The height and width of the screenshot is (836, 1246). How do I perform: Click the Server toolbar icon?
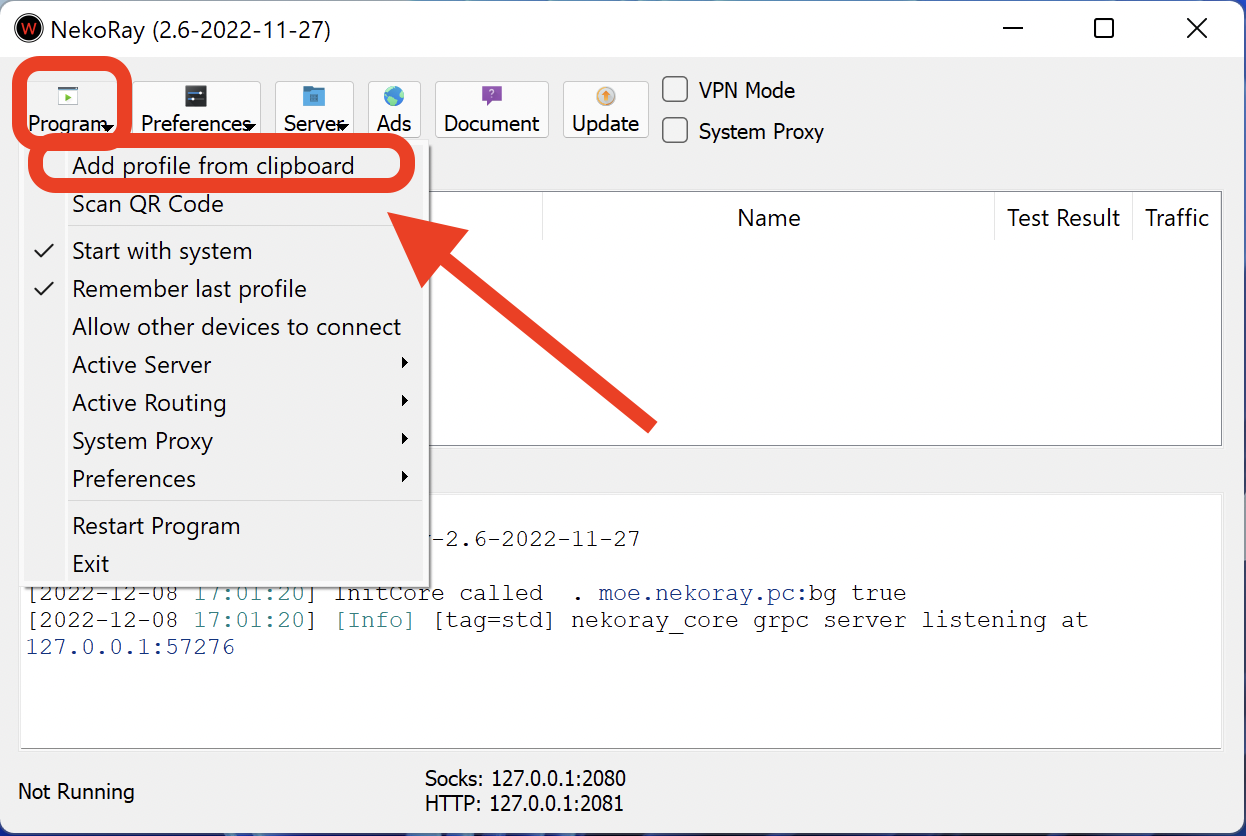pyautogui.click(x=314, y=97)
